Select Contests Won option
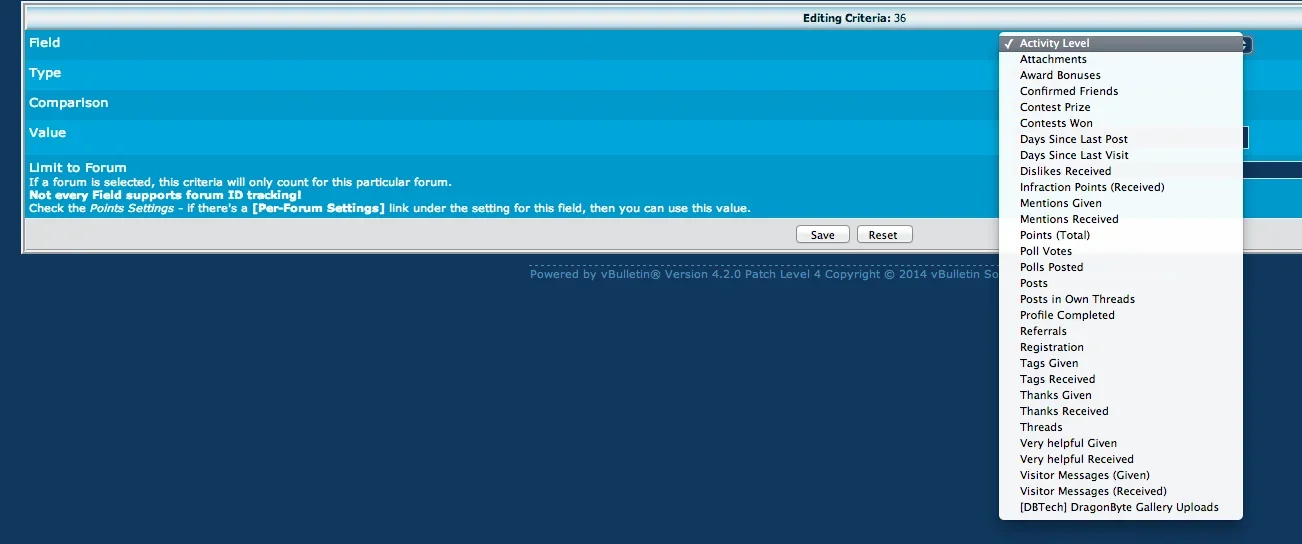Screen dimensions: 1302x544 [x=1121, y=123]
